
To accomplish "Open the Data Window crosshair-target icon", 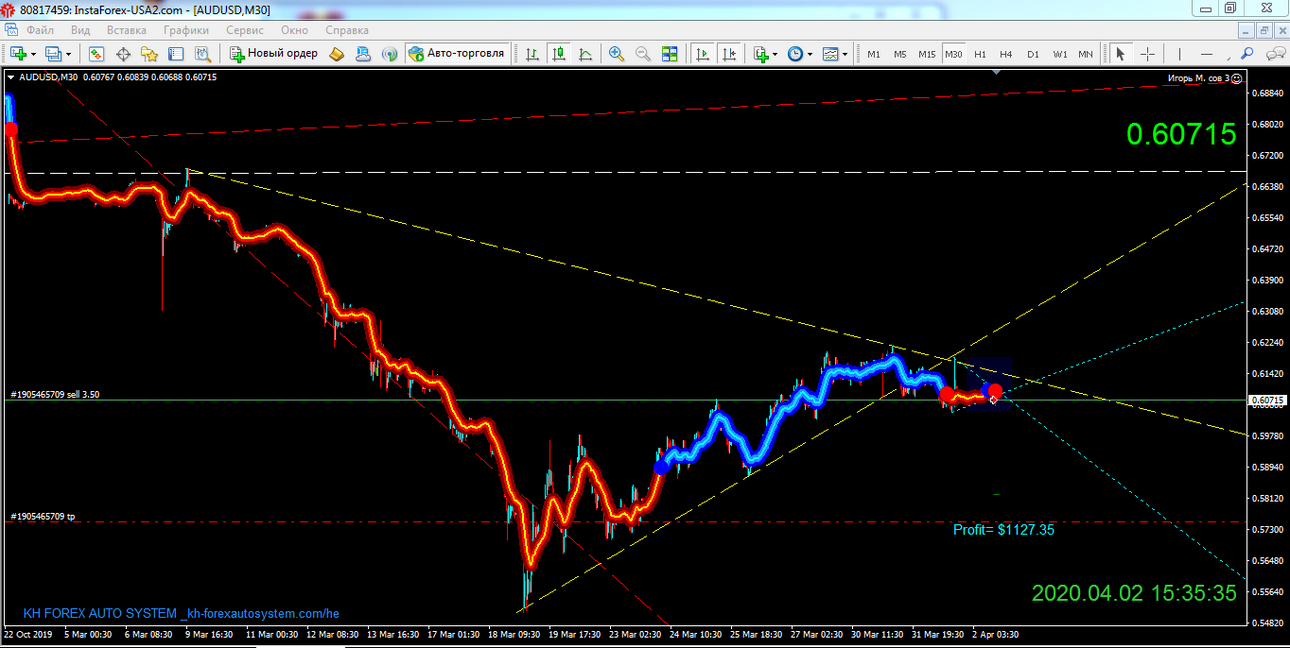I will coord(124,53).
